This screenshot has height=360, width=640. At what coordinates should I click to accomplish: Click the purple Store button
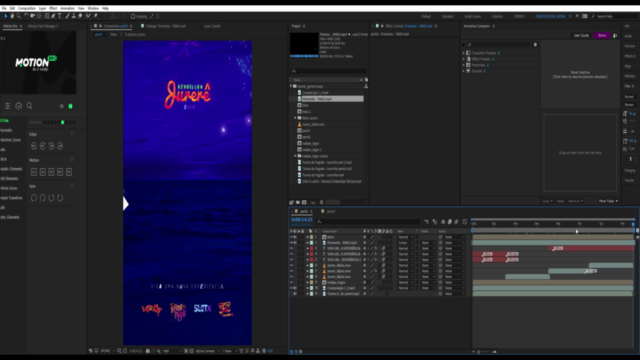pos(602,36)
